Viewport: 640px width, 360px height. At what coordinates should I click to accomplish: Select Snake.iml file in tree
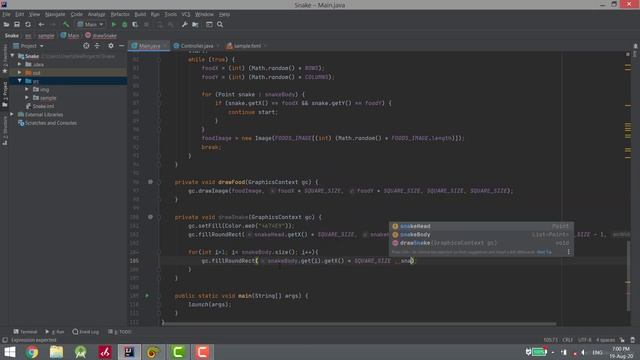pyautogui.click(x=40, y=106)
